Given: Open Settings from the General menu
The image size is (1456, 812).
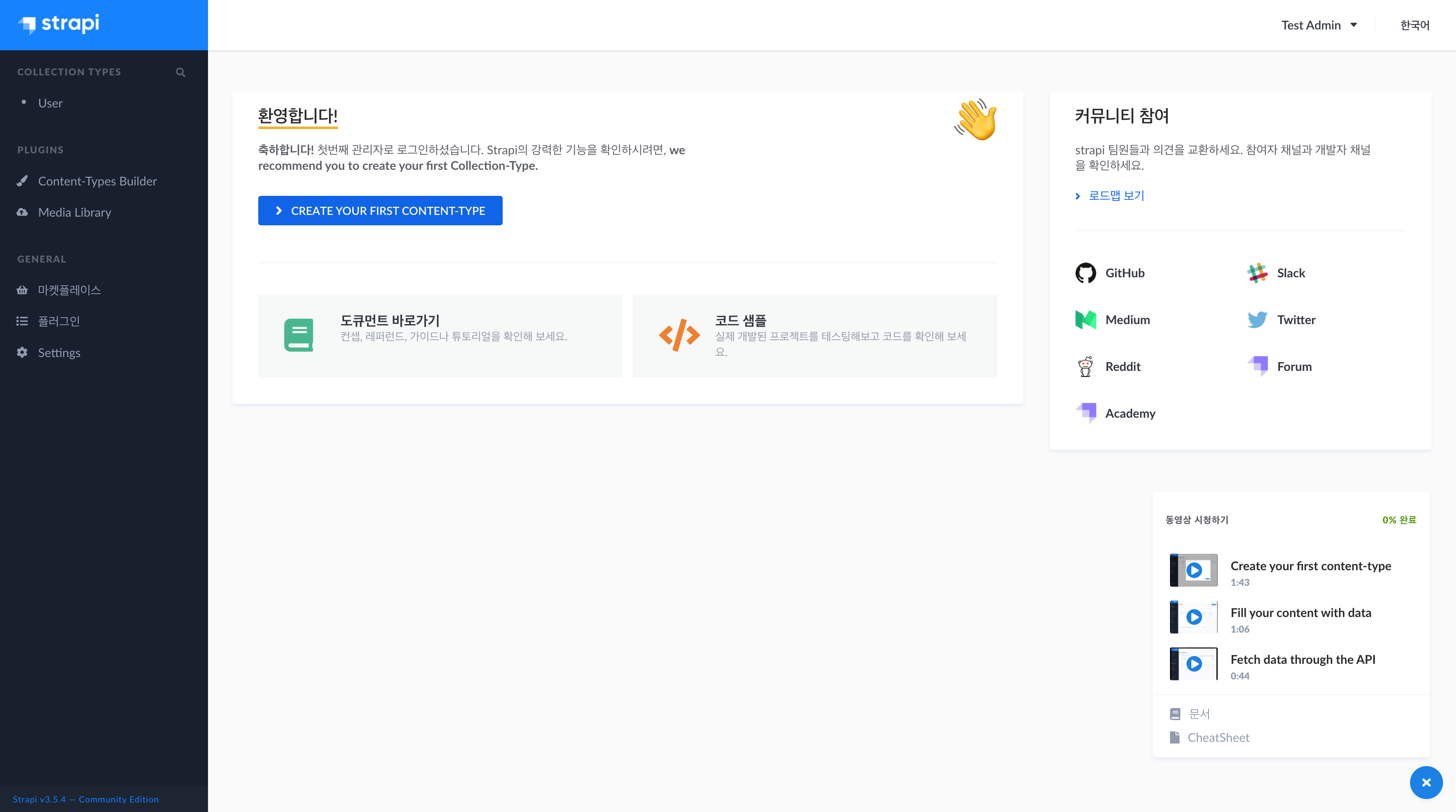Looking at the screenshot, I should (59, 353).
